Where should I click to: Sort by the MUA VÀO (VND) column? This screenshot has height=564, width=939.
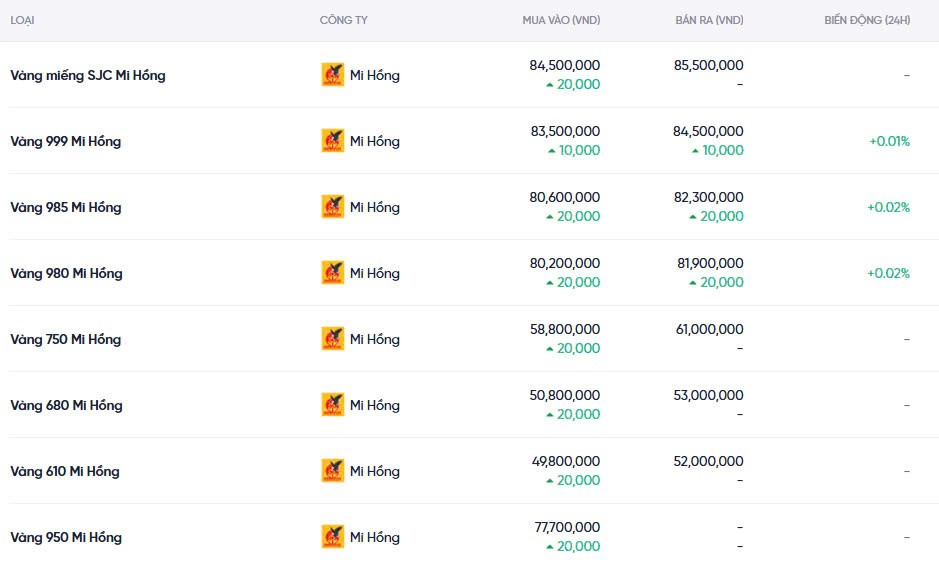coord(561,20)
